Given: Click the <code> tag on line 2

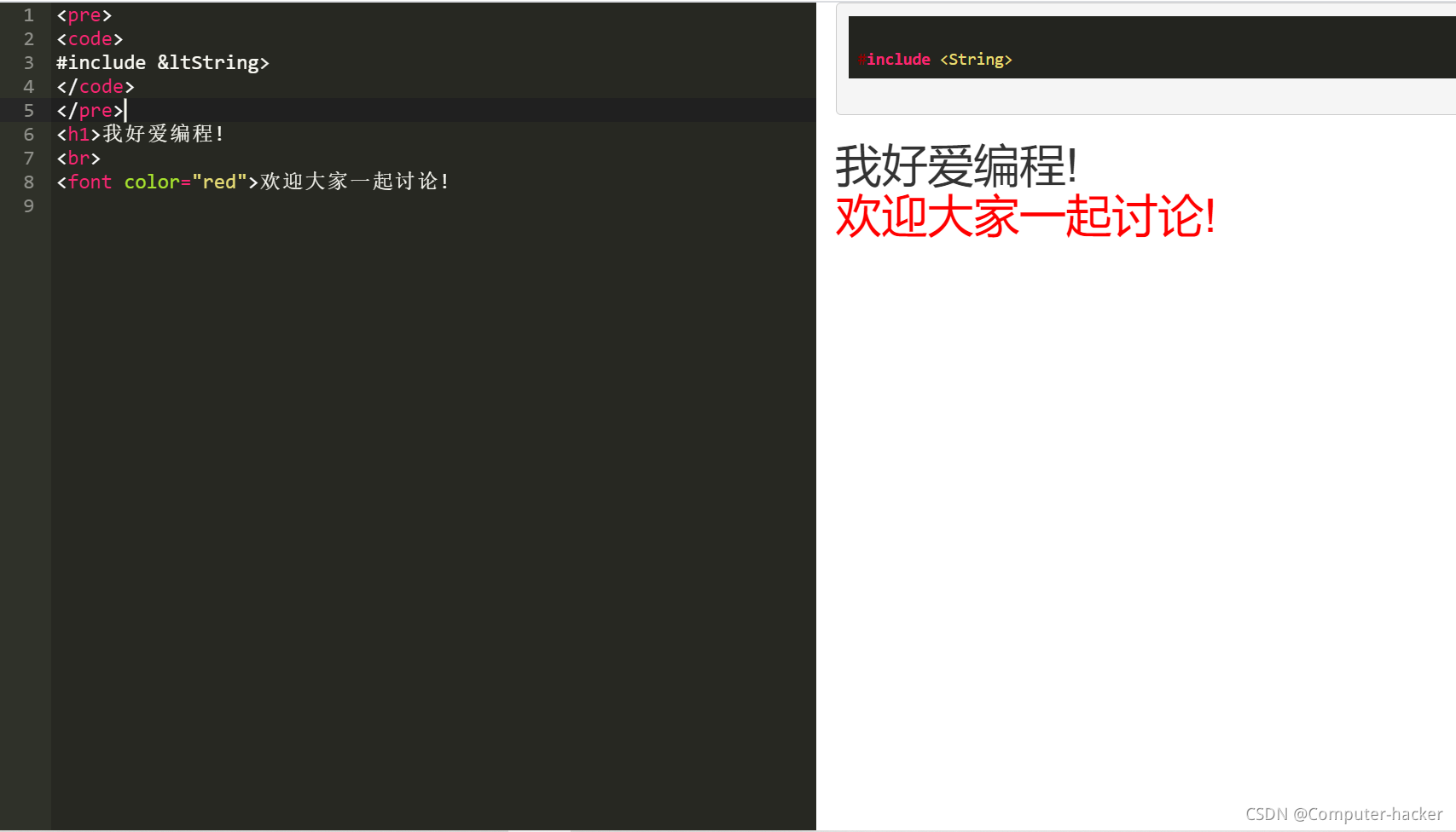Looking at the screenshot, I should point(90,38).
